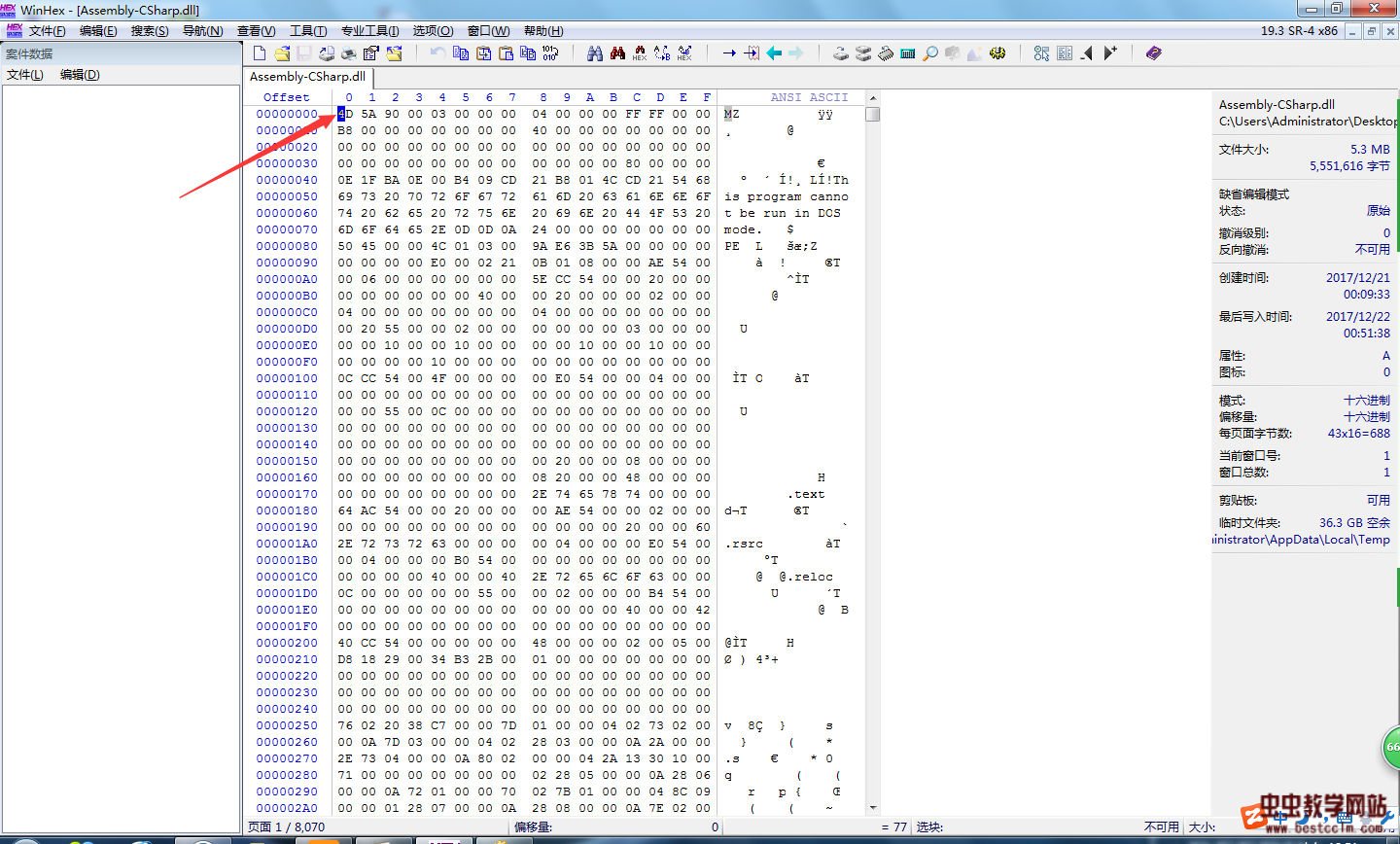Open file Properties from the toolbar icon
The image size is (1400, 844).
pos(371,53)
